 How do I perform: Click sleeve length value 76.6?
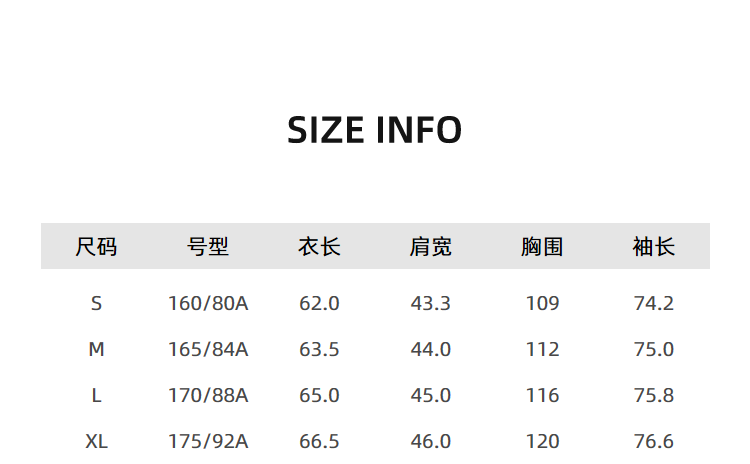[x=653, y=441]
